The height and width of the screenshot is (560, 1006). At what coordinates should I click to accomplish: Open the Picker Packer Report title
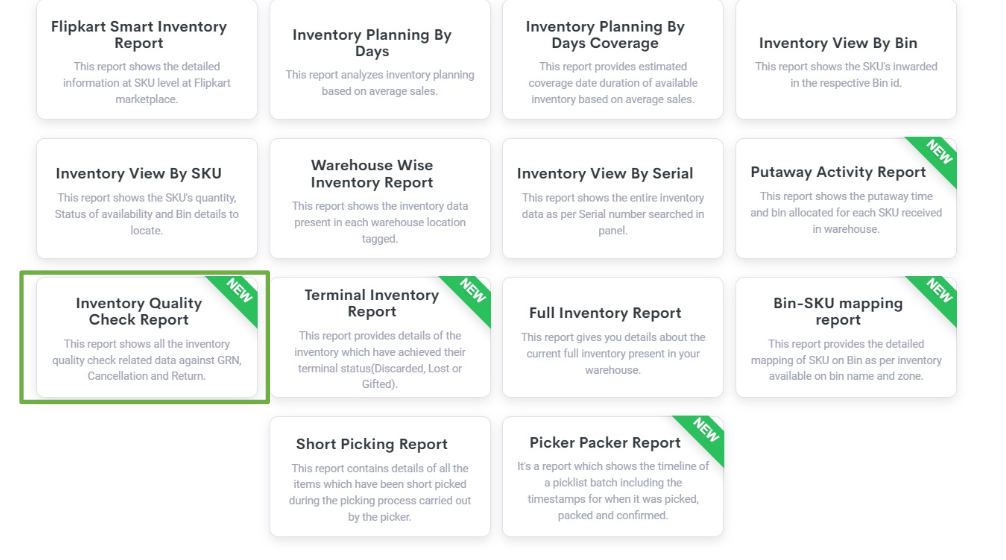pos(605,442)
